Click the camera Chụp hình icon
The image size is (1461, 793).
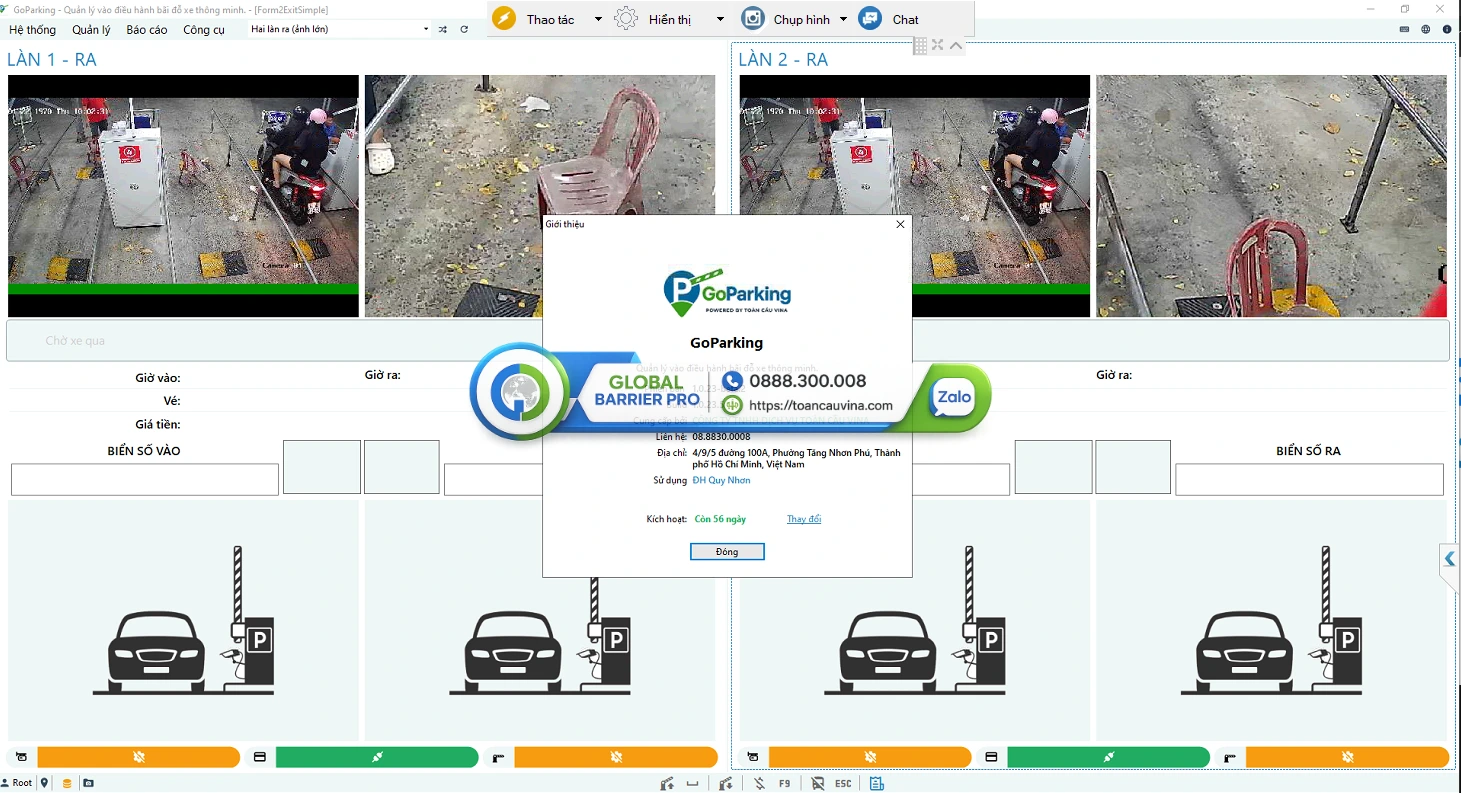tap(752, 19)
